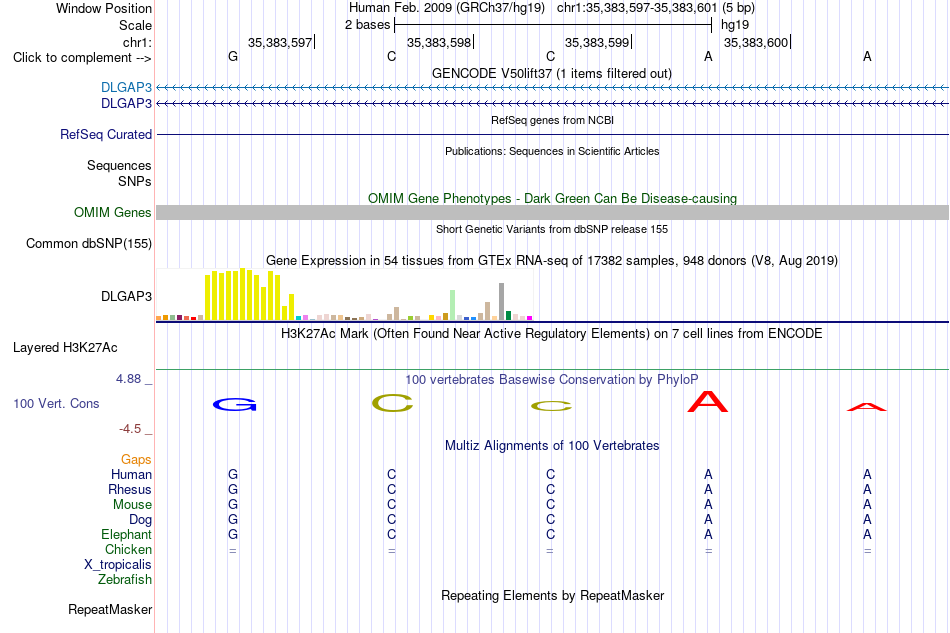Click the light green bar in the GTEx chart
The image size is (950, 633).
tap(452, 305)
